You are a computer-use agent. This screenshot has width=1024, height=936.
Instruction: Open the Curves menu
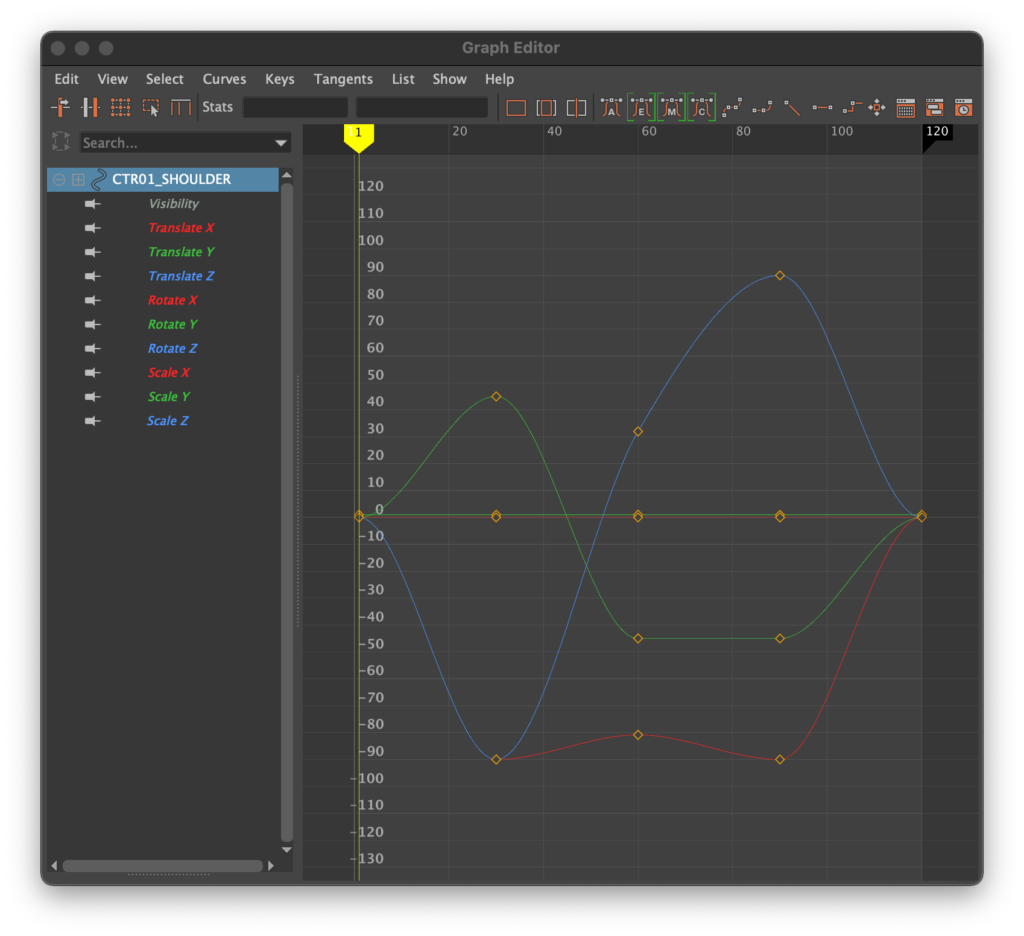(224, 79)
